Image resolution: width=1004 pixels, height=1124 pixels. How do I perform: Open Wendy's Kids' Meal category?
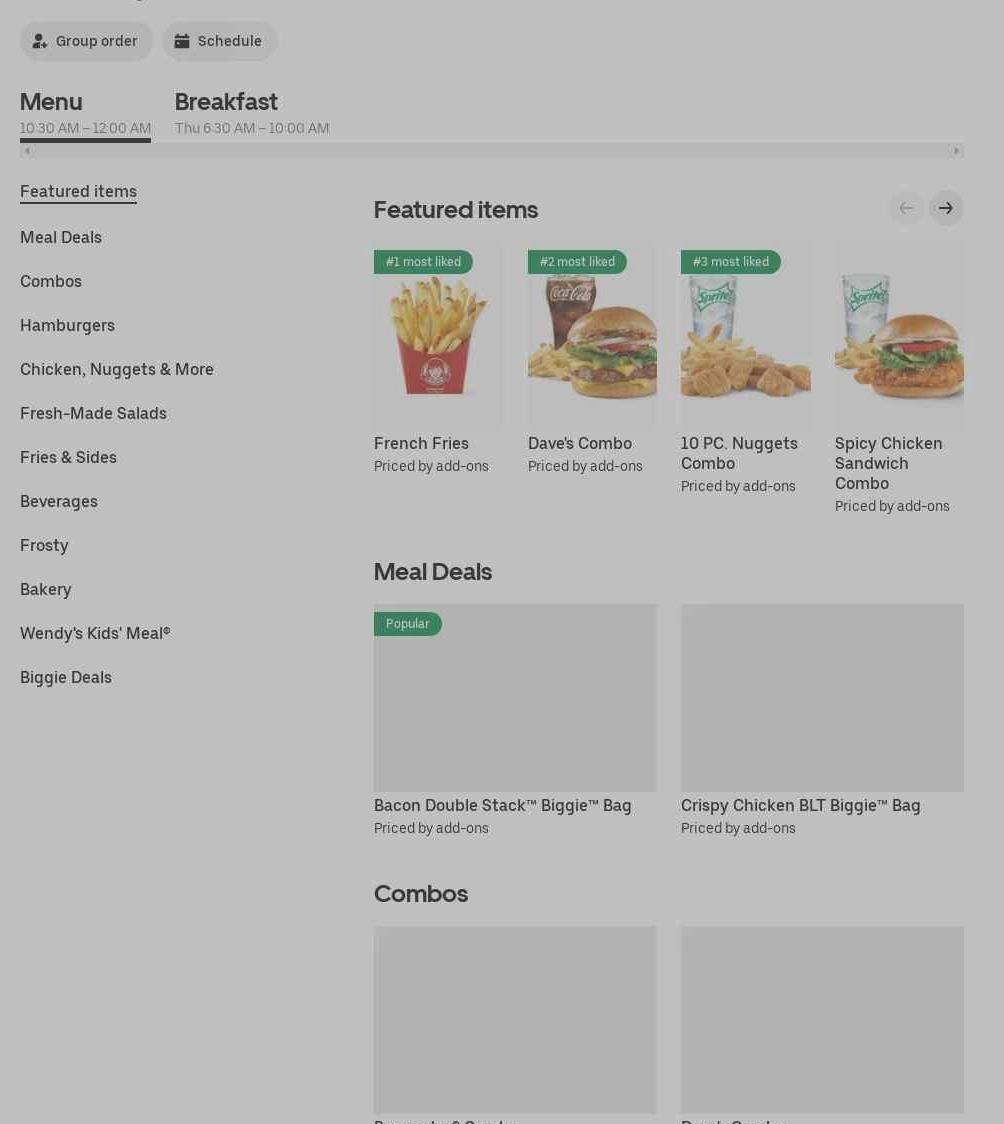(95, 634)
